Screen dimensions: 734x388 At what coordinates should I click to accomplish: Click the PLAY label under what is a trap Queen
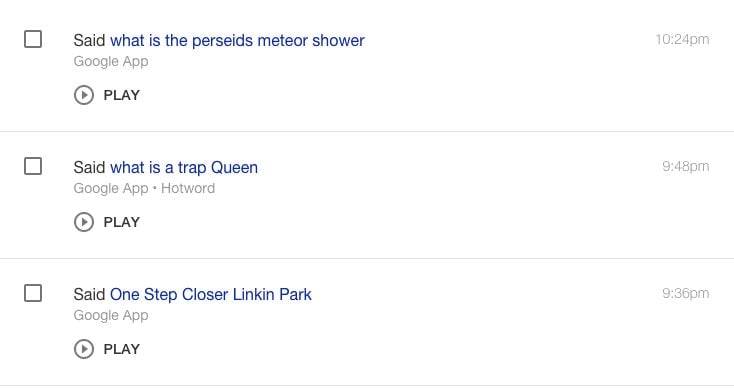pyautogui.click(x=122, y=222)
